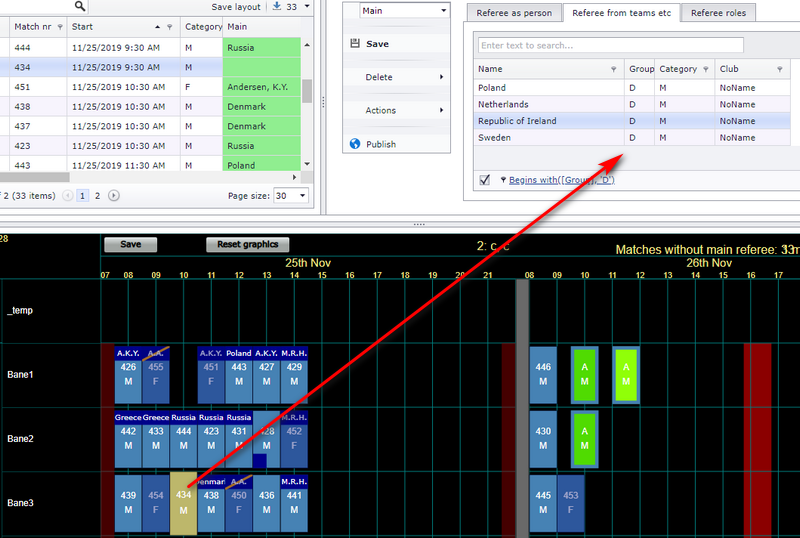Open the filter icon on Club column
This screenshot has height=538, width=800.
point(780,69)
